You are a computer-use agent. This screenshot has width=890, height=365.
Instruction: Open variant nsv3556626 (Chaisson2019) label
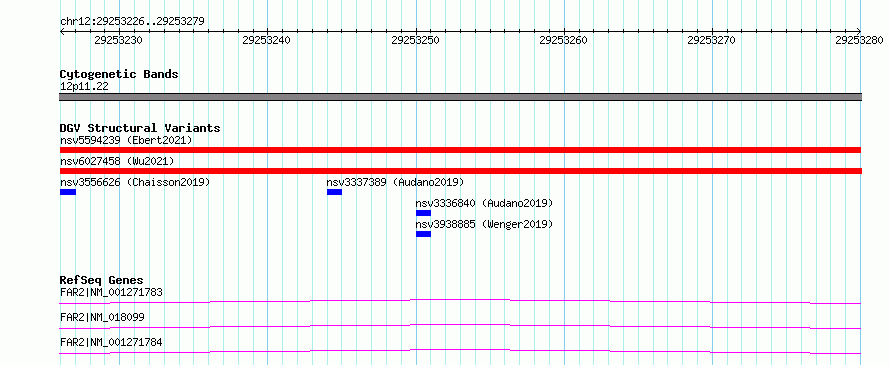tap(135, 182)
